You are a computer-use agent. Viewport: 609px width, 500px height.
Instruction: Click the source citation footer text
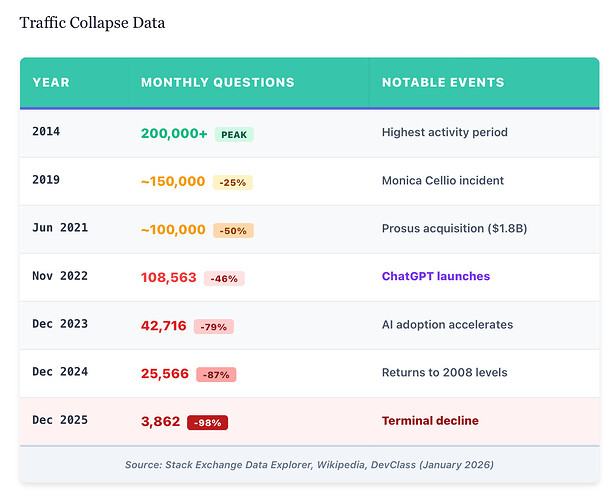coord(309,465)
